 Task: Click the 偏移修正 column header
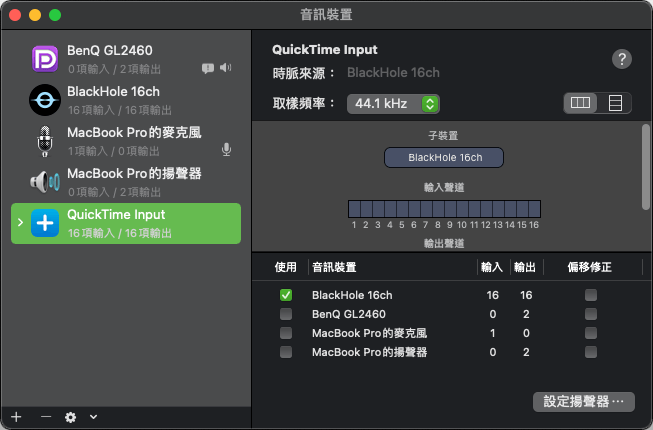(589, 267)
